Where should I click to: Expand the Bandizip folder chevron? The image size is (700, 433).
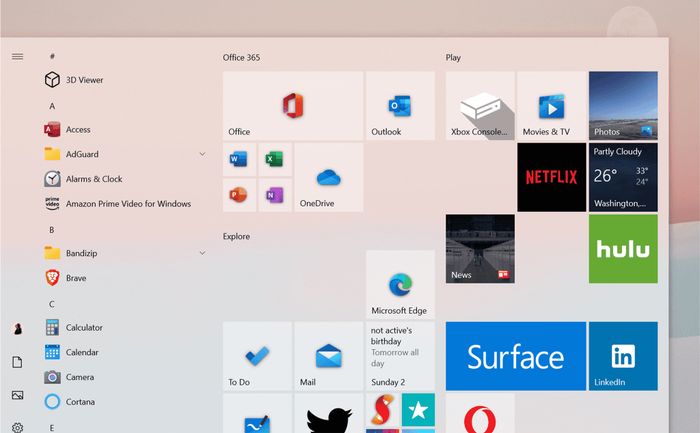click(202, 253)
